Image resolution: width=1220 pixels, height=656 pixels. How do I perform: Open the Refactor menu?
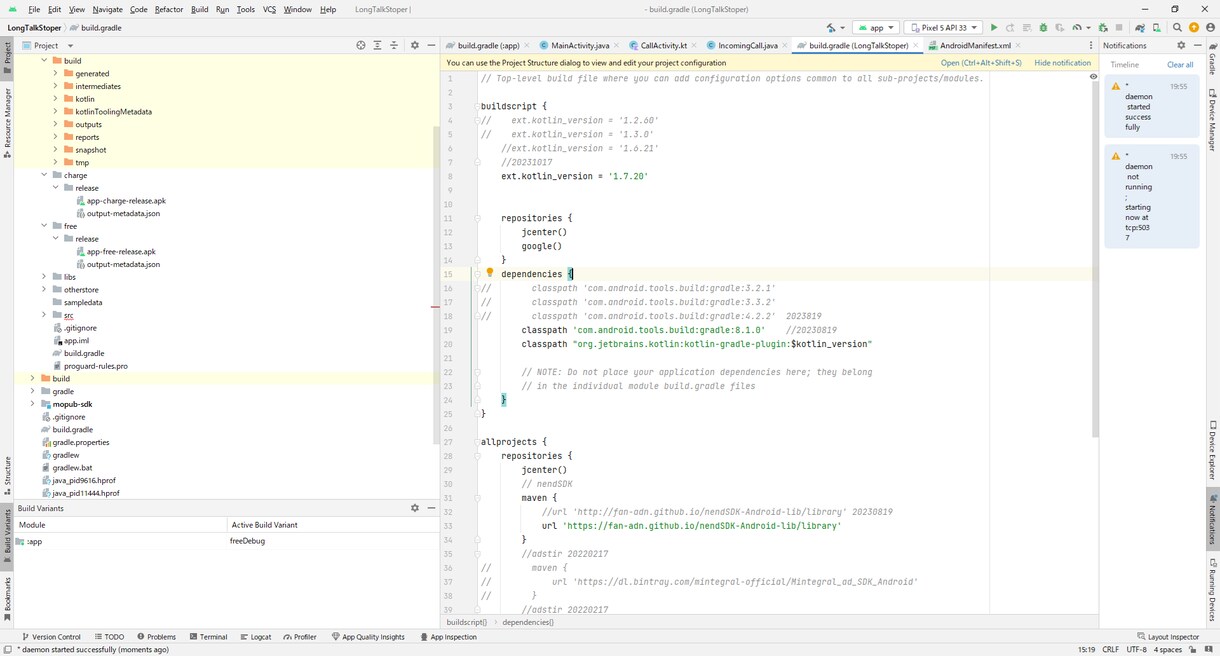click(169, 9)
